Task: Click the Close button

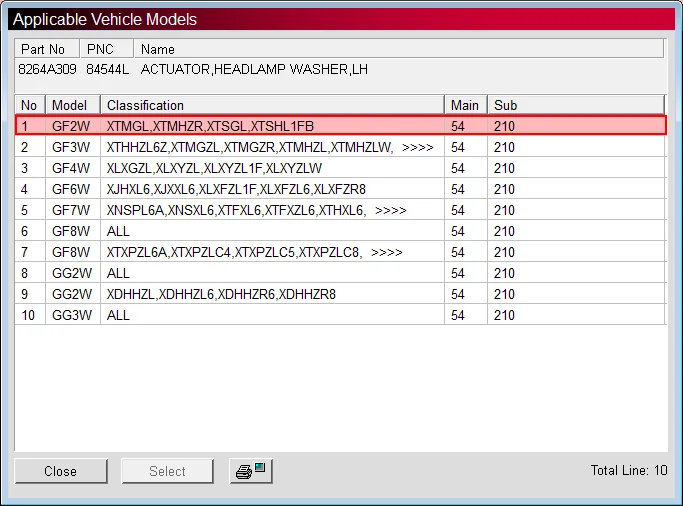Action: (61, 471)
